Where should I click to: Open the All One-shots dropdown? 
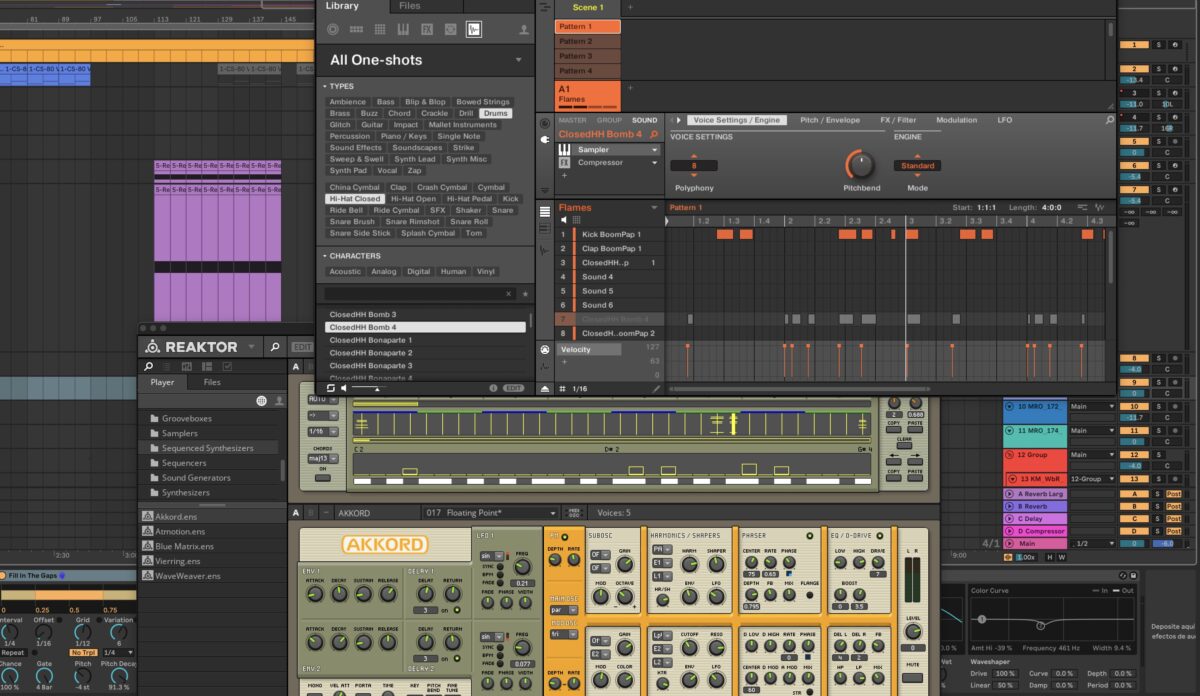518,60
